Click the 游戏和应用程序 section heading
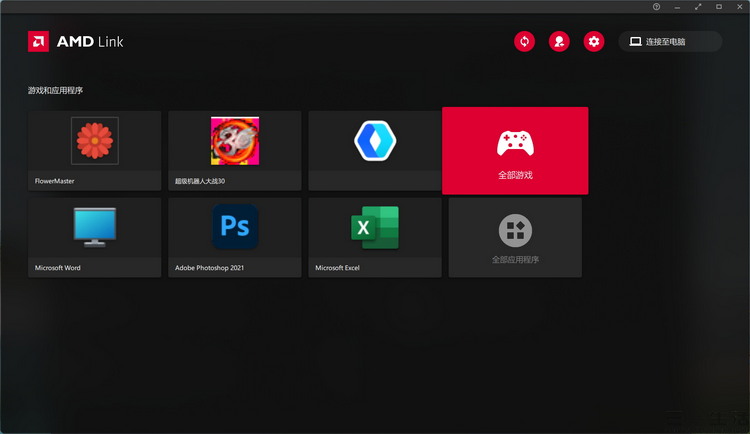Viewport: 750px width, 434px height. [x=55, y=90]
